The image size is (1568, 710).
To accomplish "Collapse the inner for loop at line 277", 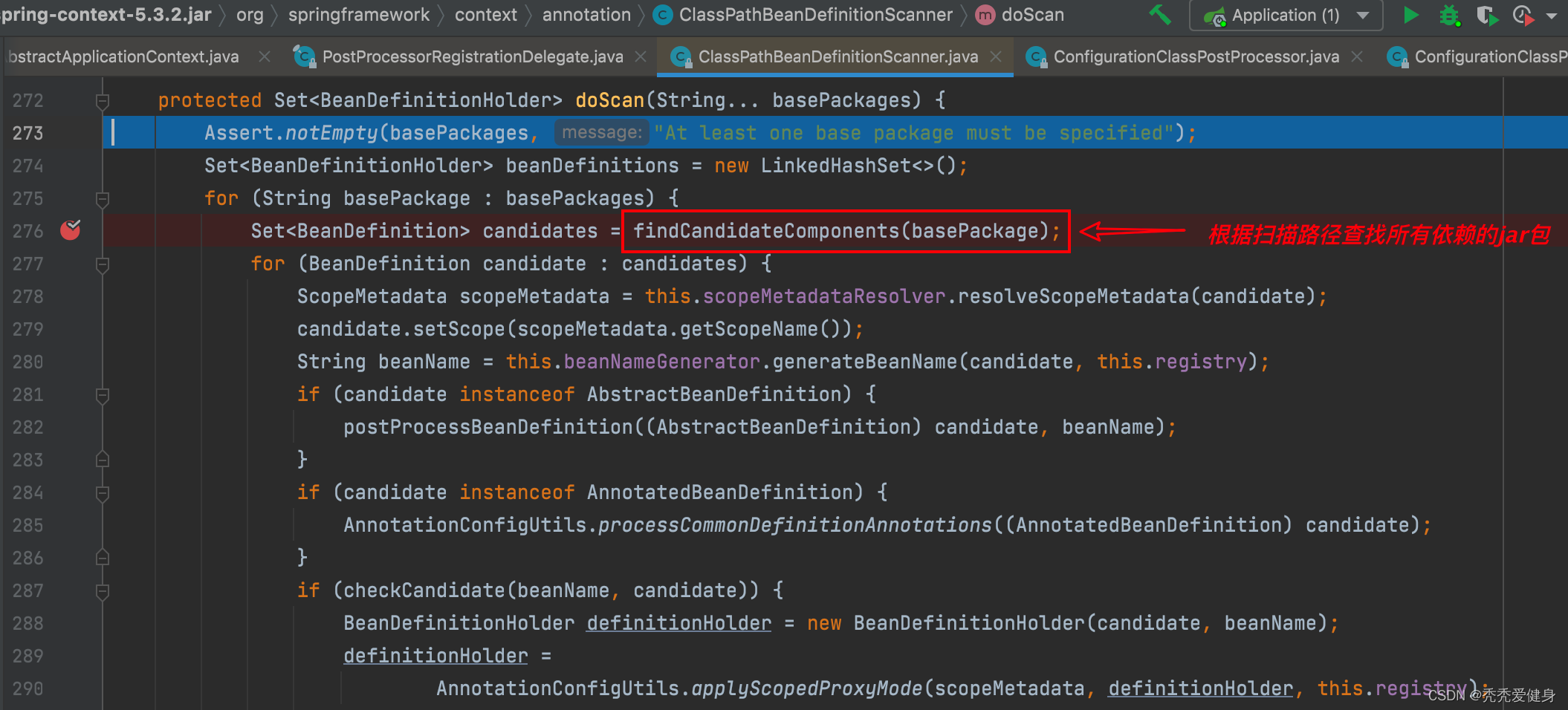I will pos(103,264).
